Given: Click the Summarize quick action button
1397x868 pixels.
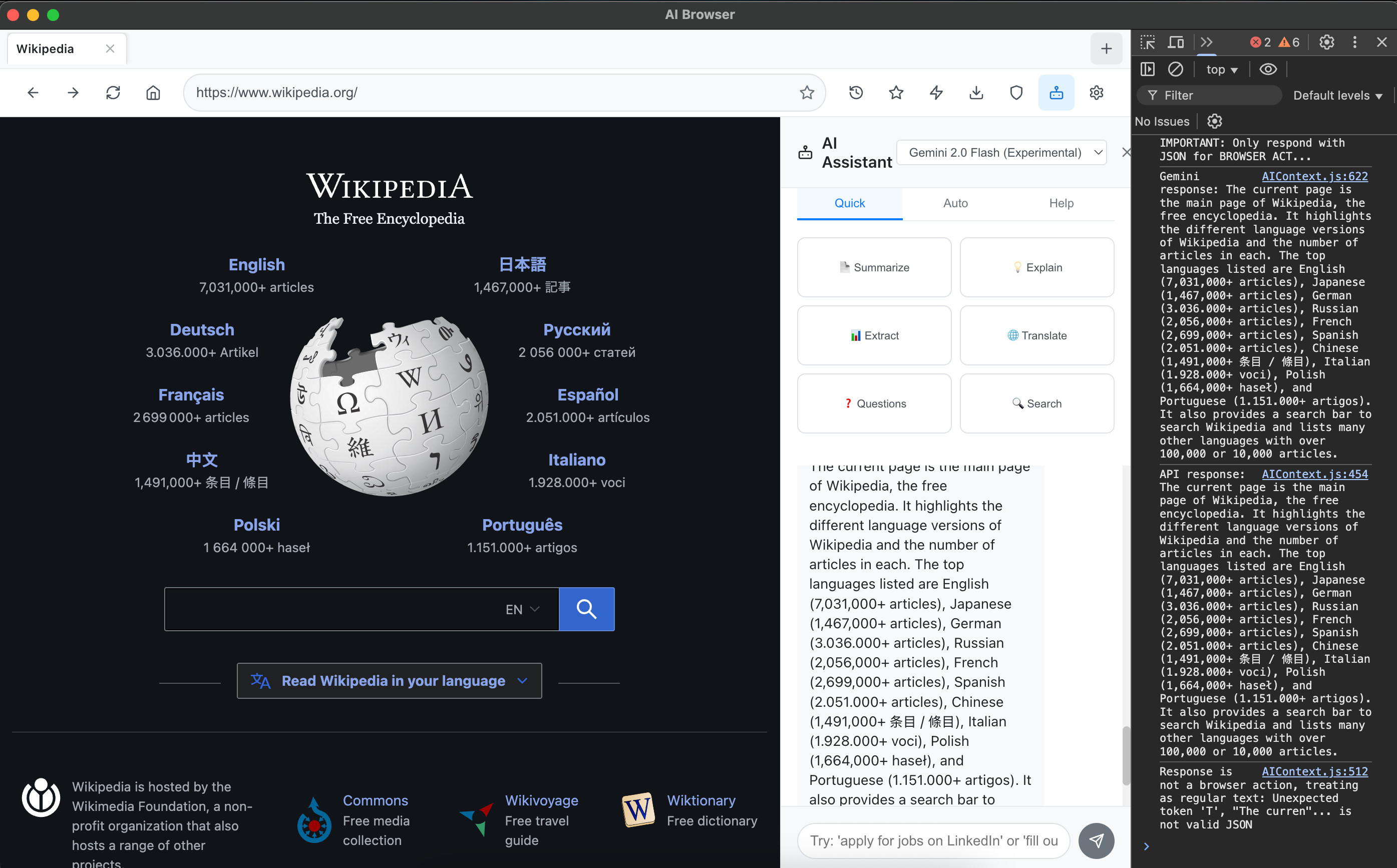Looking at the screenshot, I should [x=874, y=267].
